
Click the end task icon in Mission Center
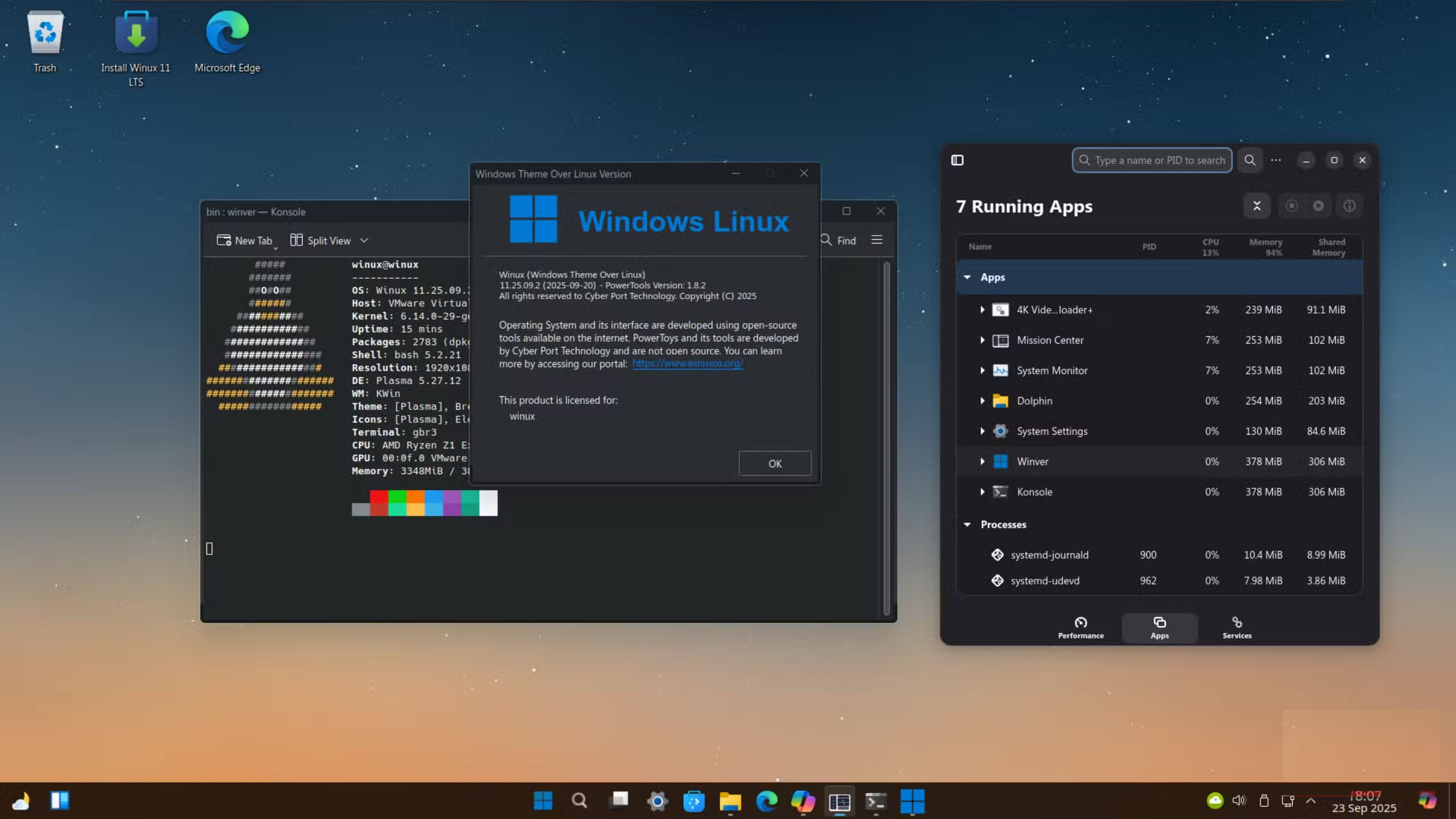coord(1256,205)
